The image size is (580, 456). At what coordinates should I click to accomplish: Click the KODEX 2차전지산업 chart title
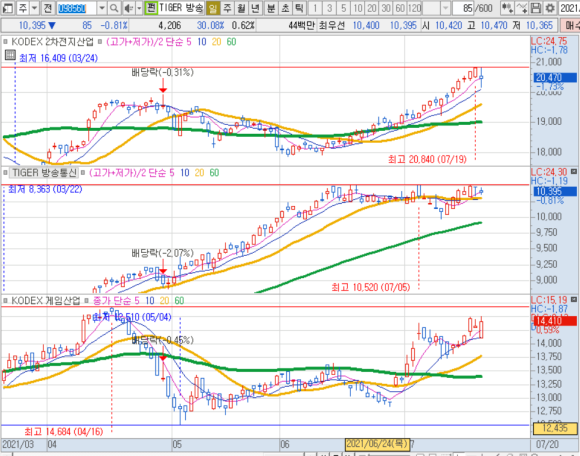(52, 42)
